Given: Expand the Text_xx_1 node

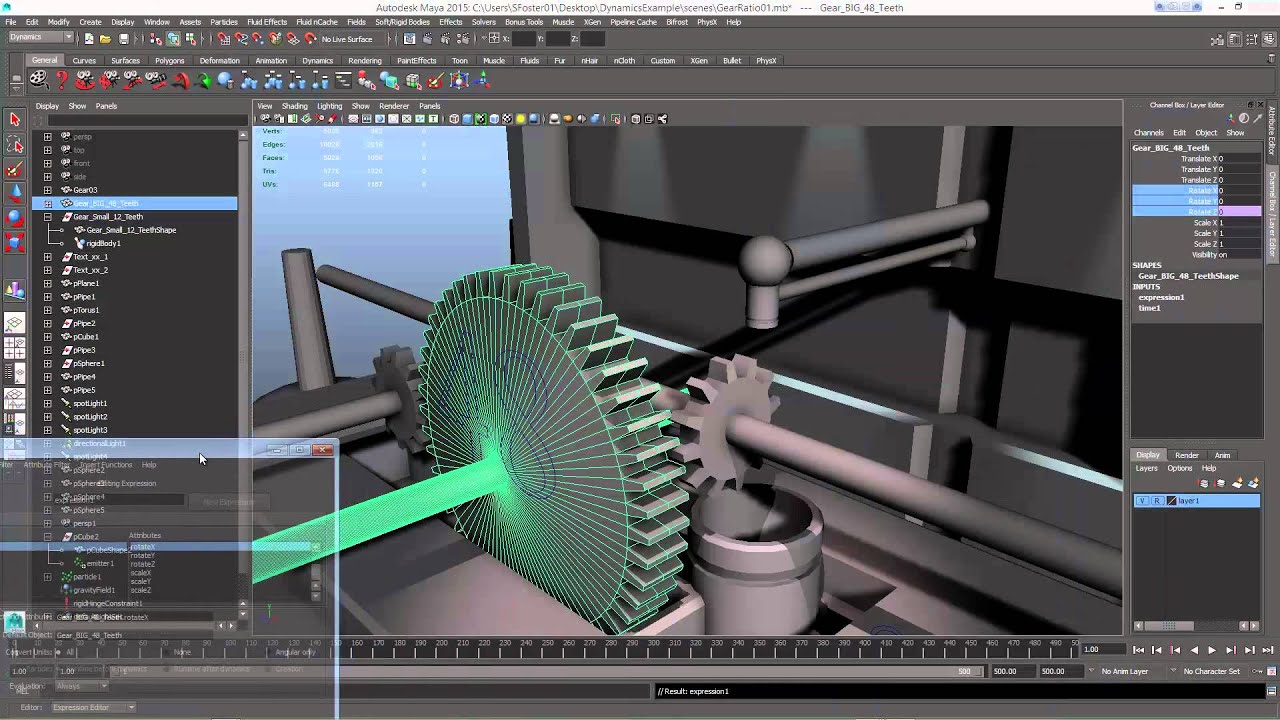Looking at the screenshot, I should click(47, 257).
